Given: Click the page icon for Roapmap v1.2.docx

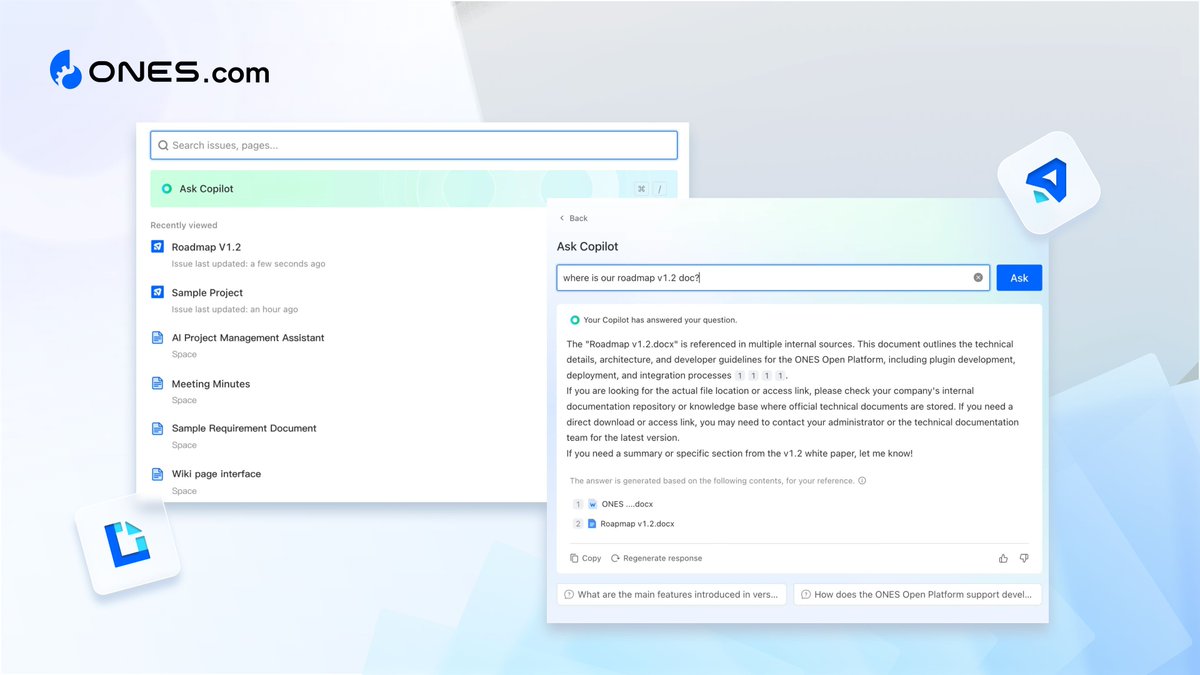Looking at the screenshot, I should 592,524.
